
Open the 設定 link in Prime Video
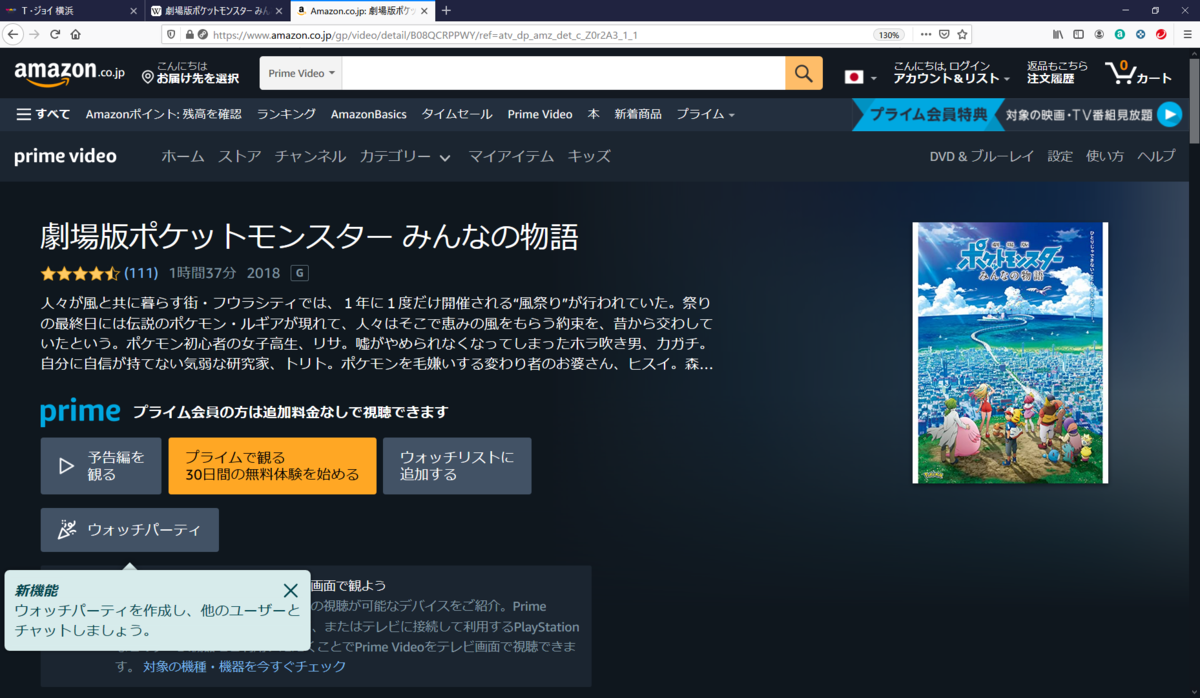point(1060,156)
